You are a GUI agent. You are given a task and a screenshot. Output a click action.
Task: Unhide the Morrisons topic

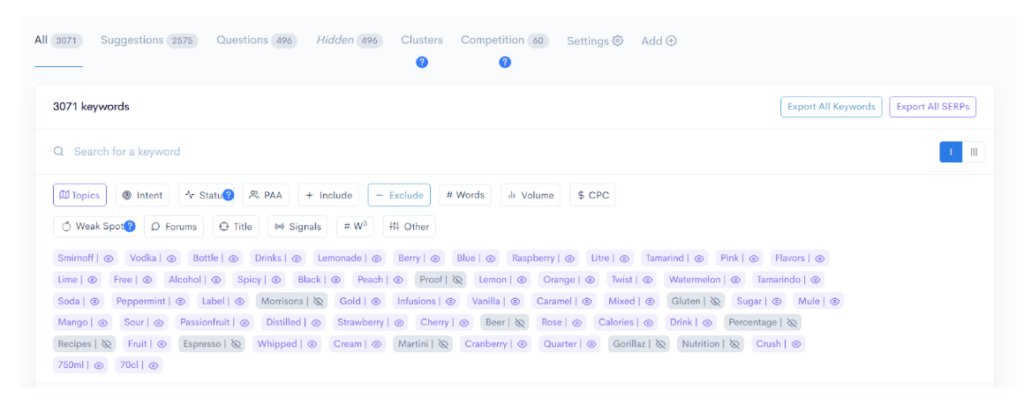[319, 301]
